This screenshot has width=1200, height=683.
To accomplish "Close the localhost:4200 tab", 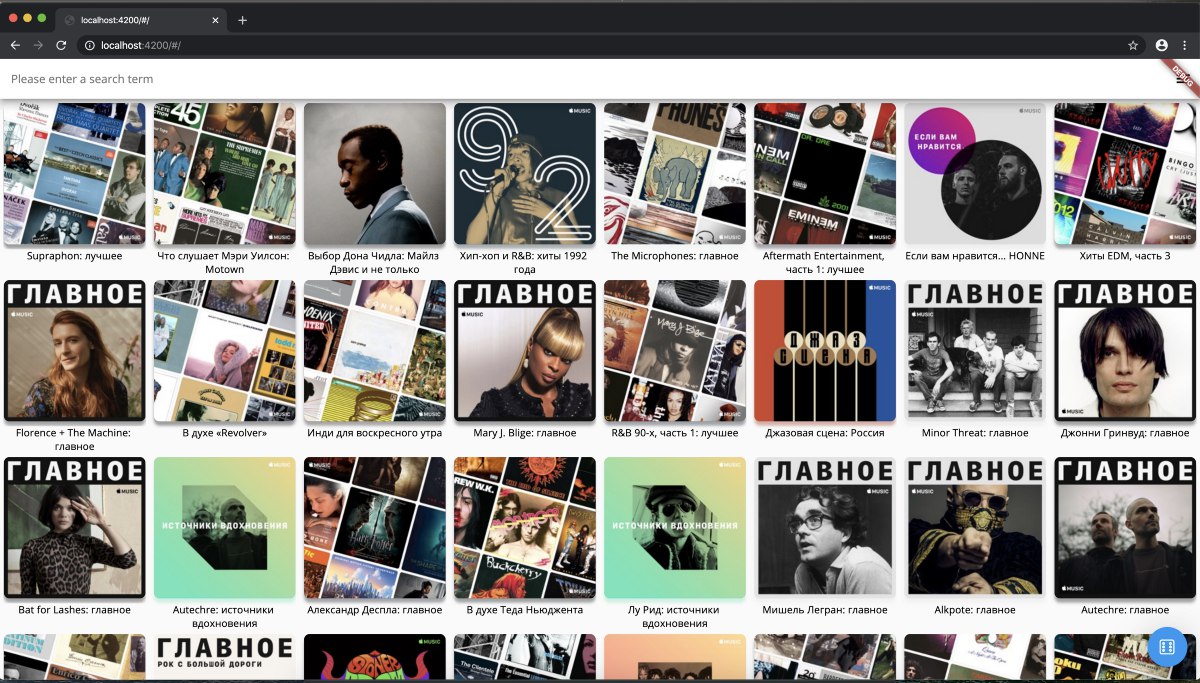I will tap(216, 20).
